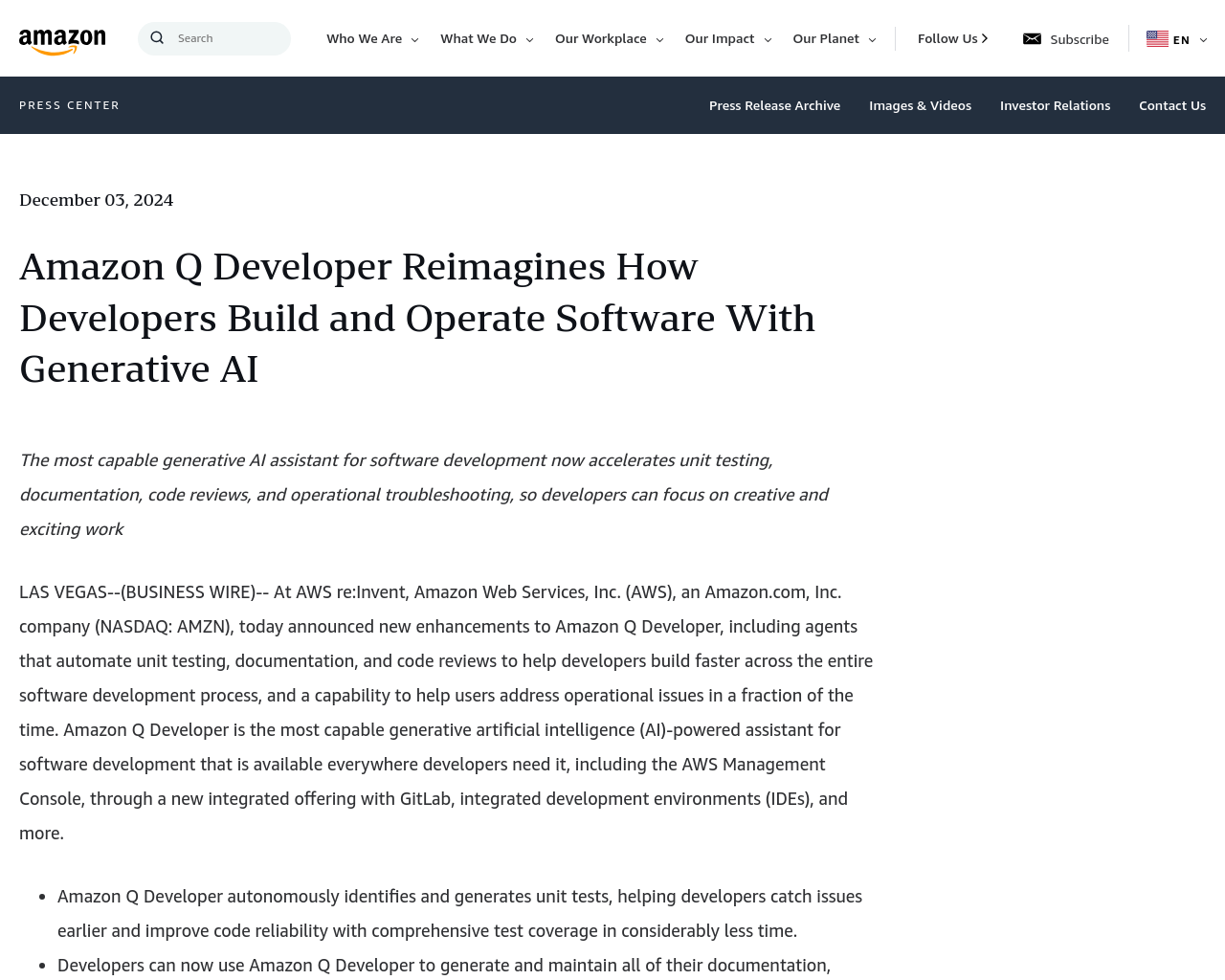Expand the Our Workplace chevron
Screen dimensions: 1225x980
click(659, 39)
